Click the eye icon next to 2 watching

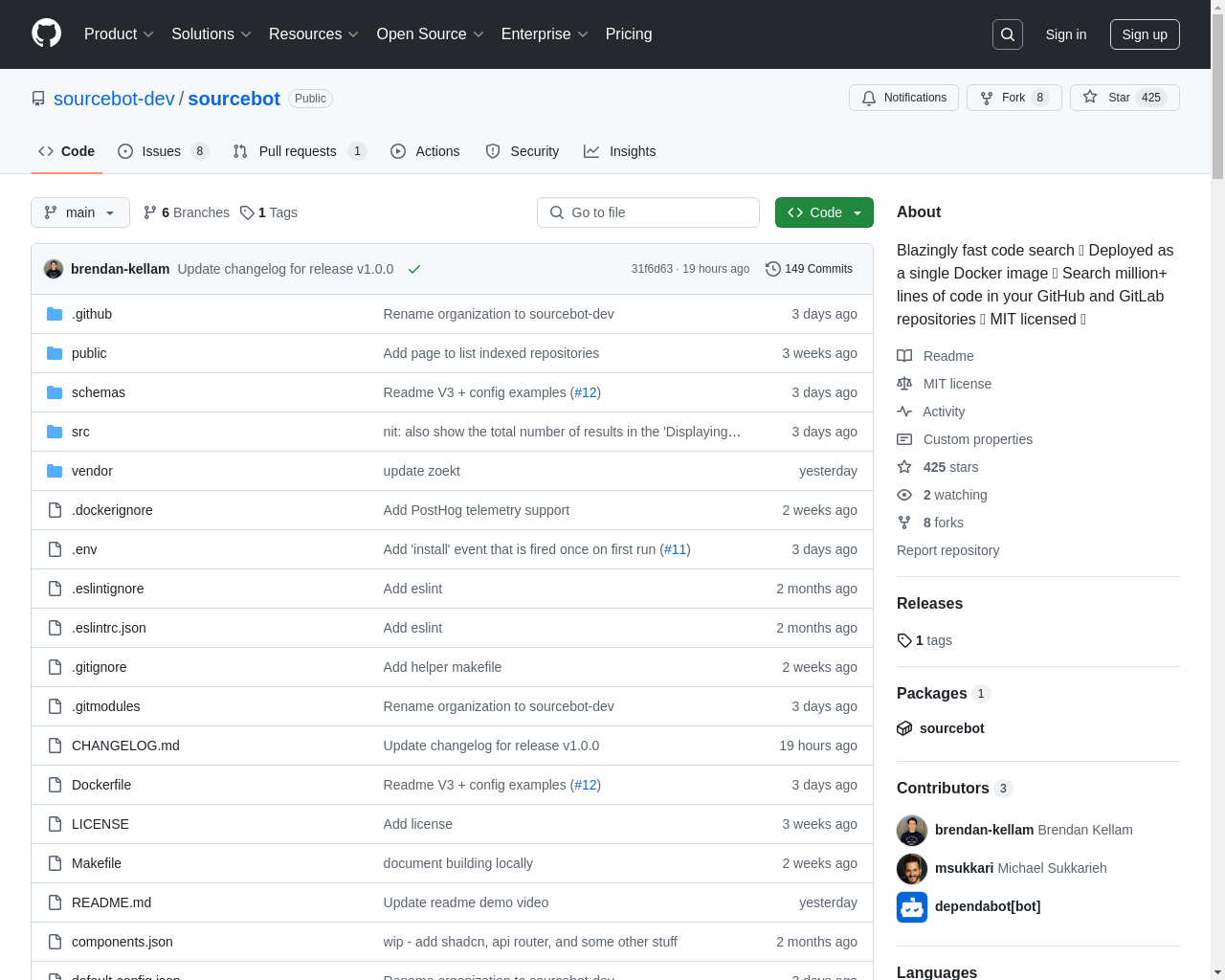pos(904,495)
